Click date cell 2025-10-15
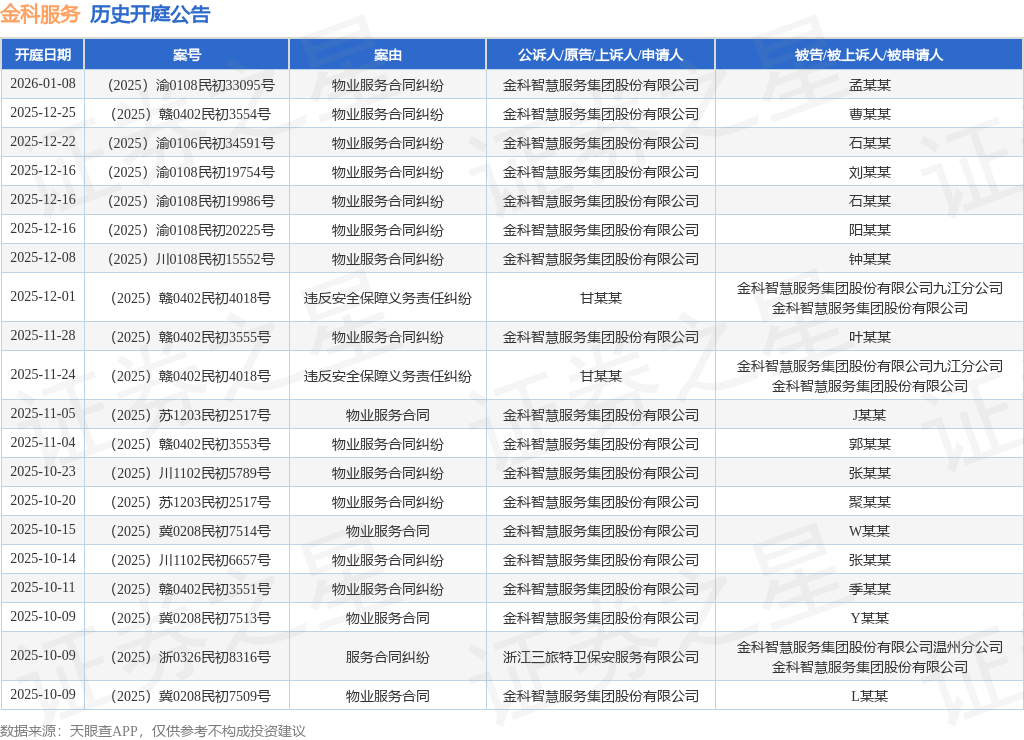Viewport: 1024px width, 740px height. [x=43, y=530]
